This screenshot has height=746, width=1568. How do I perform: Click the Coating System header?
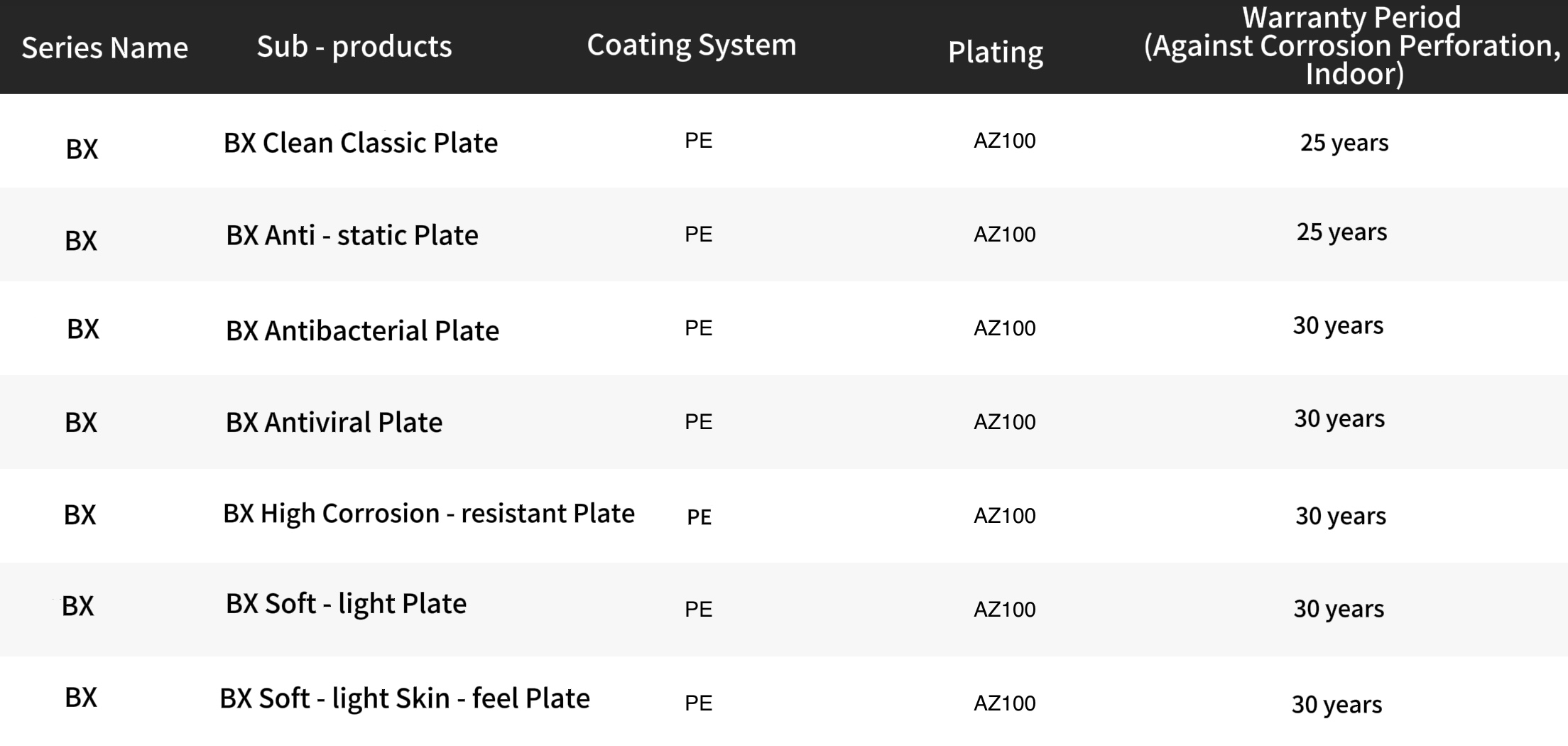(x=692, y=45)
